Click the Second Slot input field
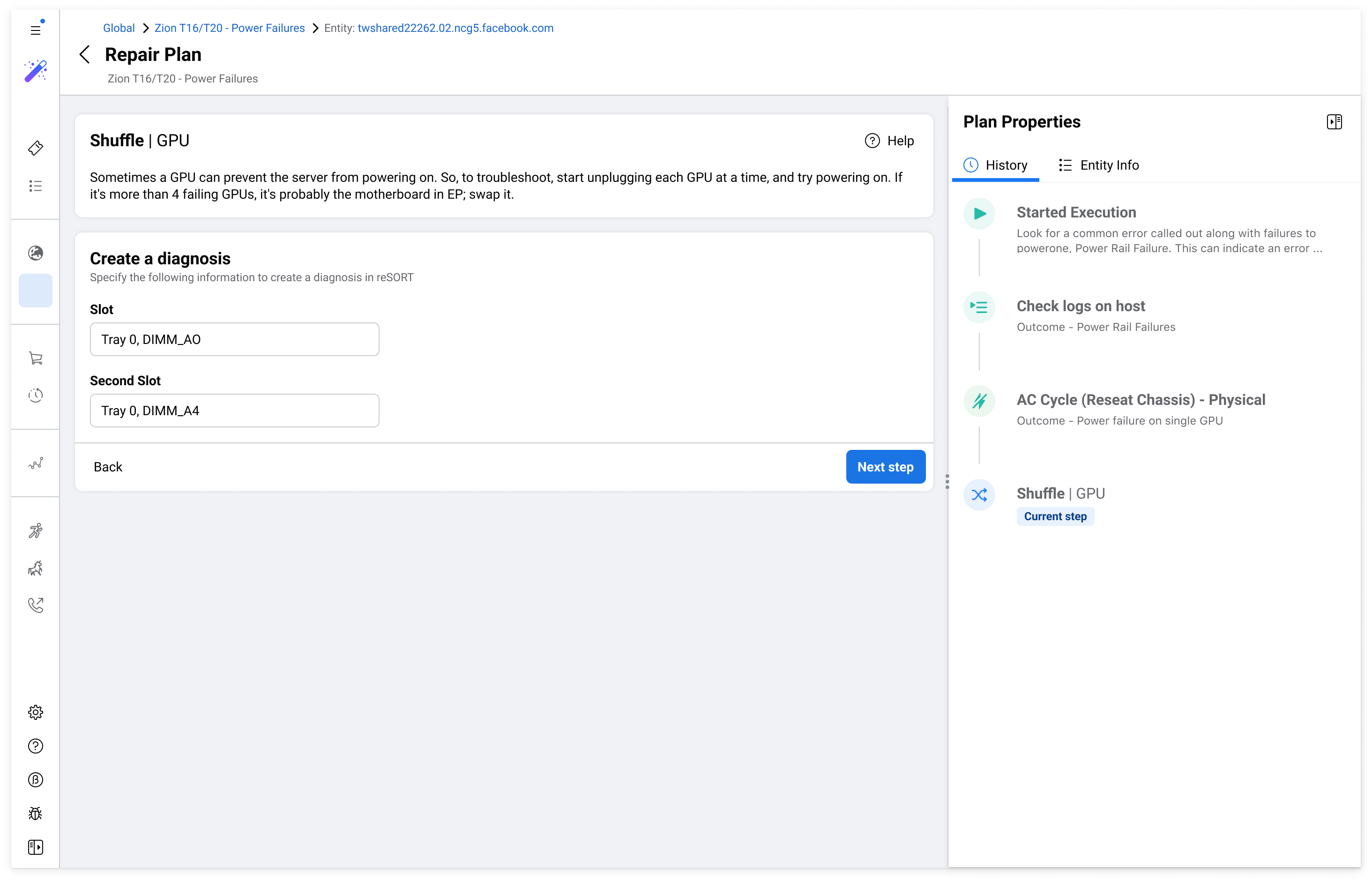This screenshot has height=881, width=1372. 234,411
